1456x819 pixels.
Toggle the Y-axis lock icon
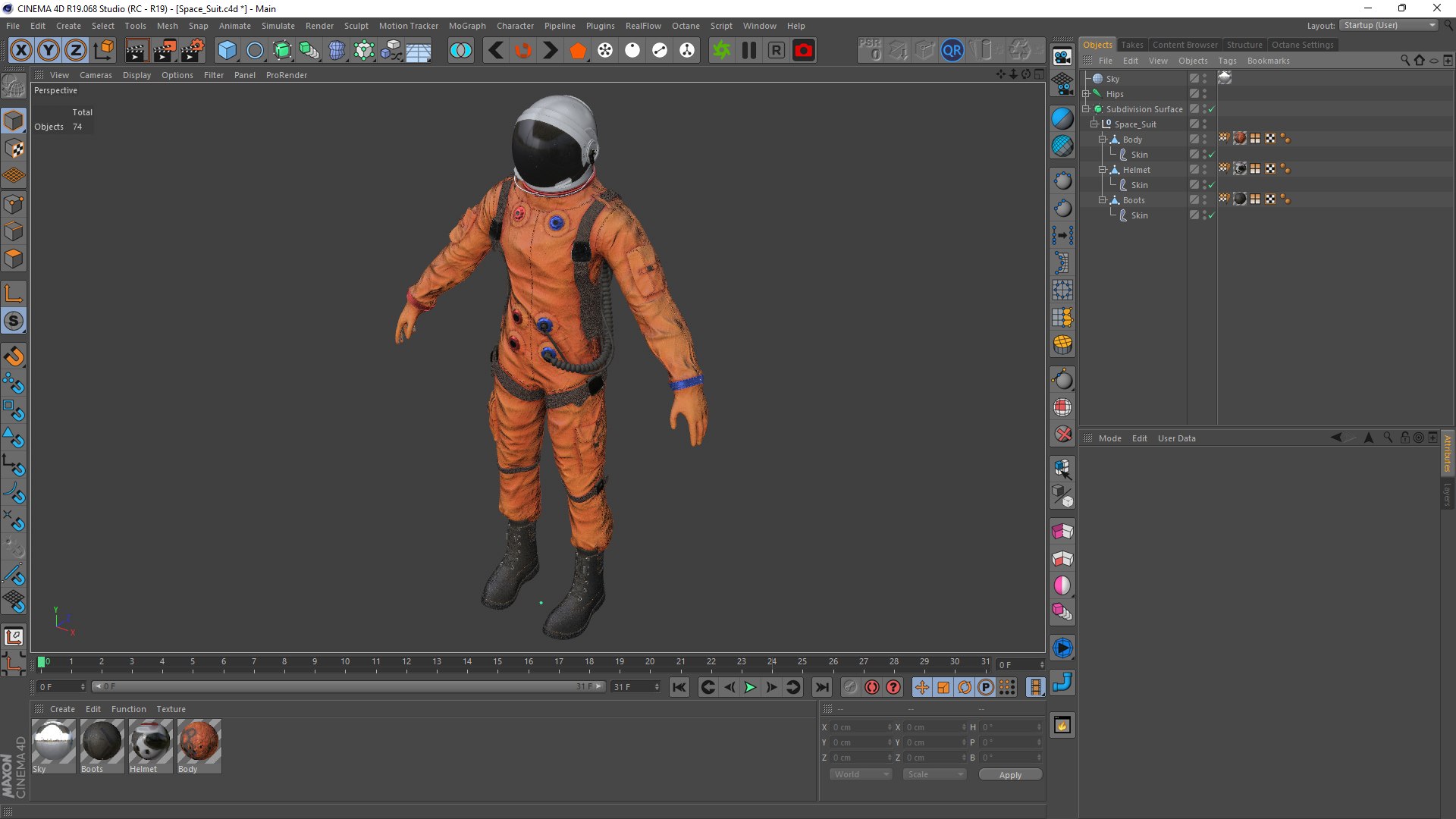point(49,50)
